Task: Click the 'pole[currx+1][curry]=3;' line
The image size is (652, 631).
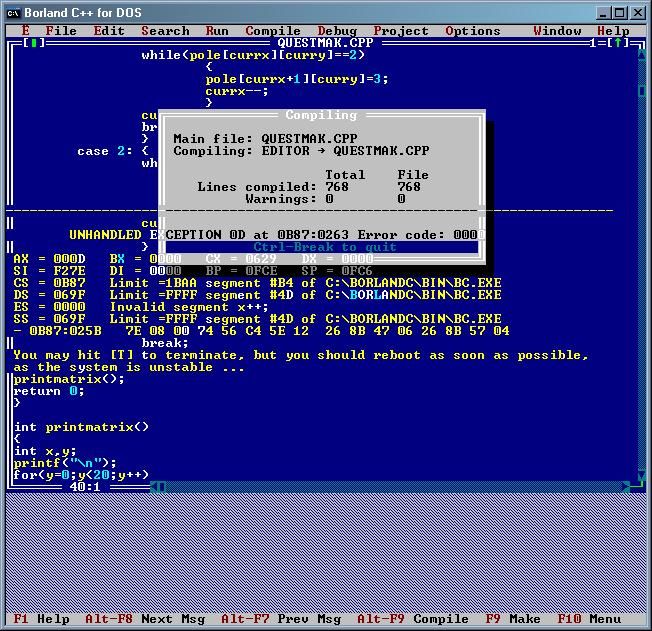Action: pos(297,79)
